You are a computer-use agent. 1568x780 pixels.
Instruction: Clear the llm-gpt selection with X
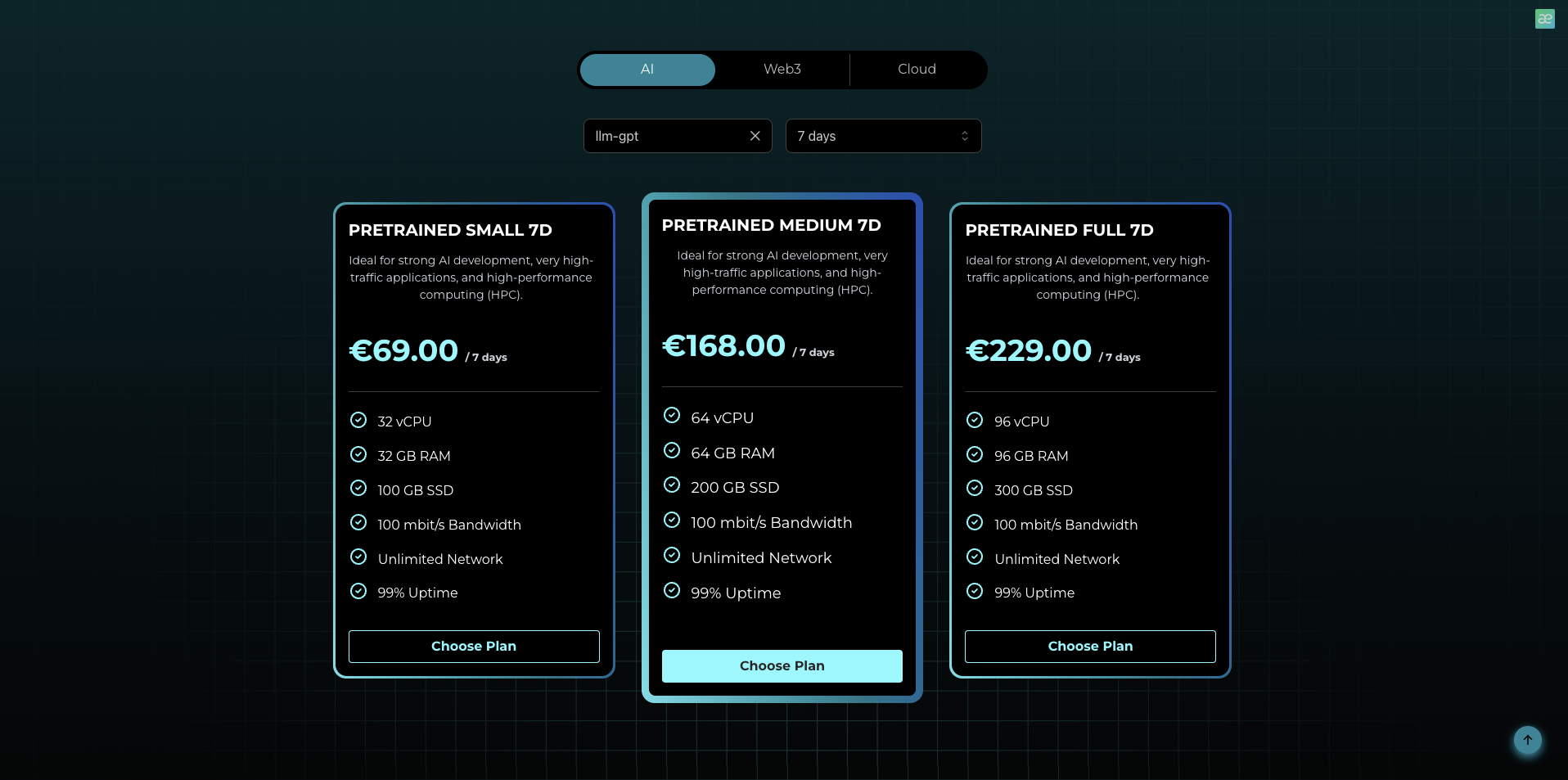[755, 136]
